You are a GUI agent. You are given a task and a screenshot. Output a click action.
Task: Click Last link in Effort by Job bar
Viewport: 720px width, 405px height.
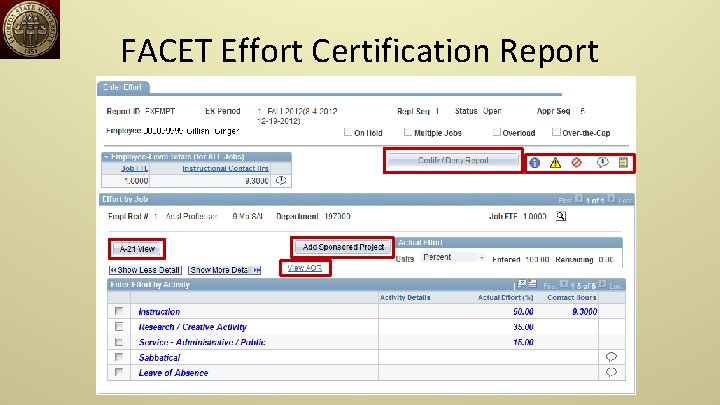pos(624,200)
